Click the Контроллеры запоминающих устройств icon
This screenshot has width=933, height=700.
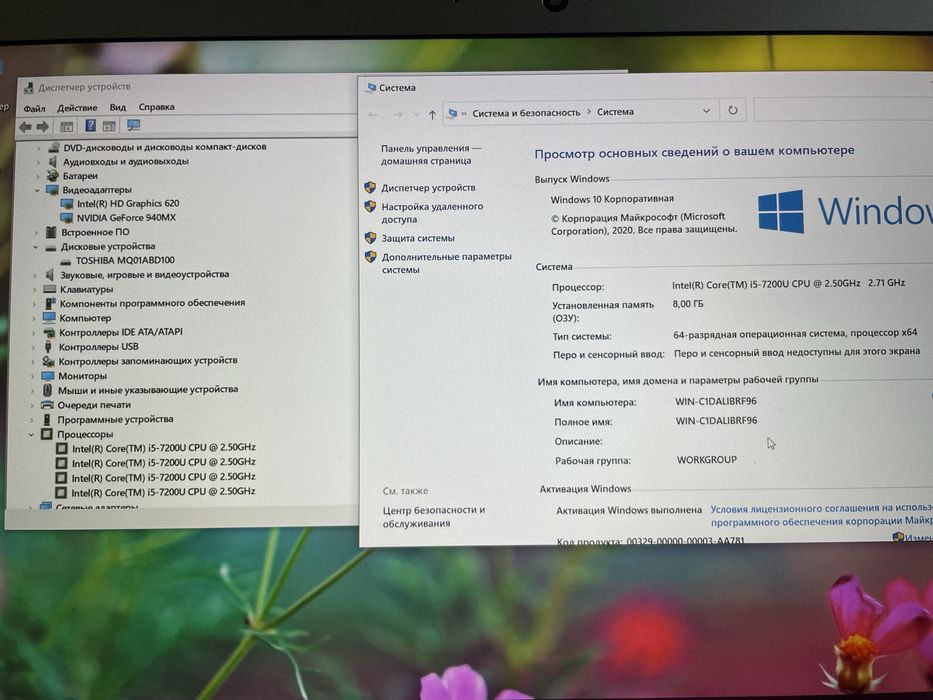[x=48, y=361]
